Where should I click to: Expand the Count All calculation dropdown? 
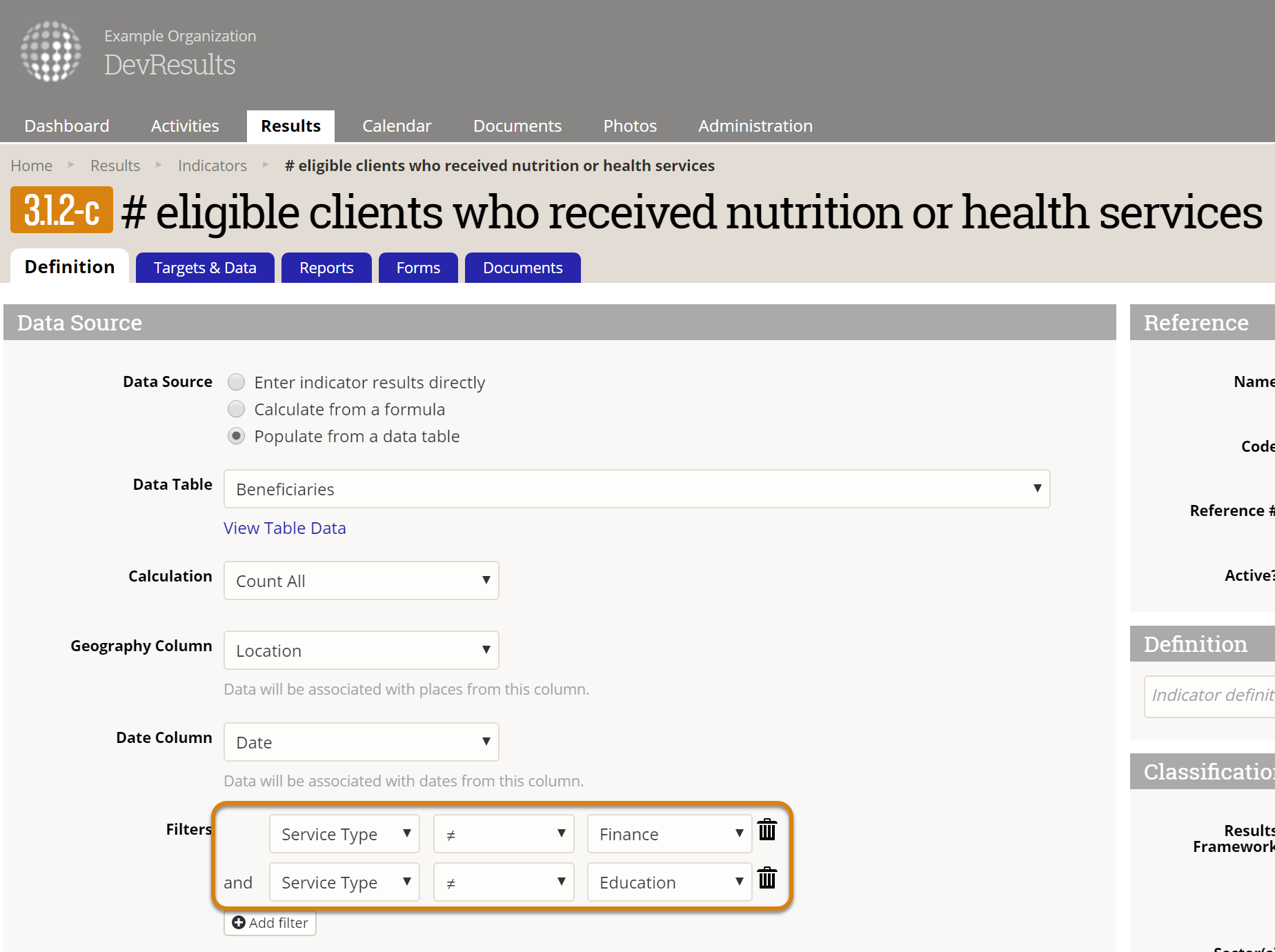[361, 581]
